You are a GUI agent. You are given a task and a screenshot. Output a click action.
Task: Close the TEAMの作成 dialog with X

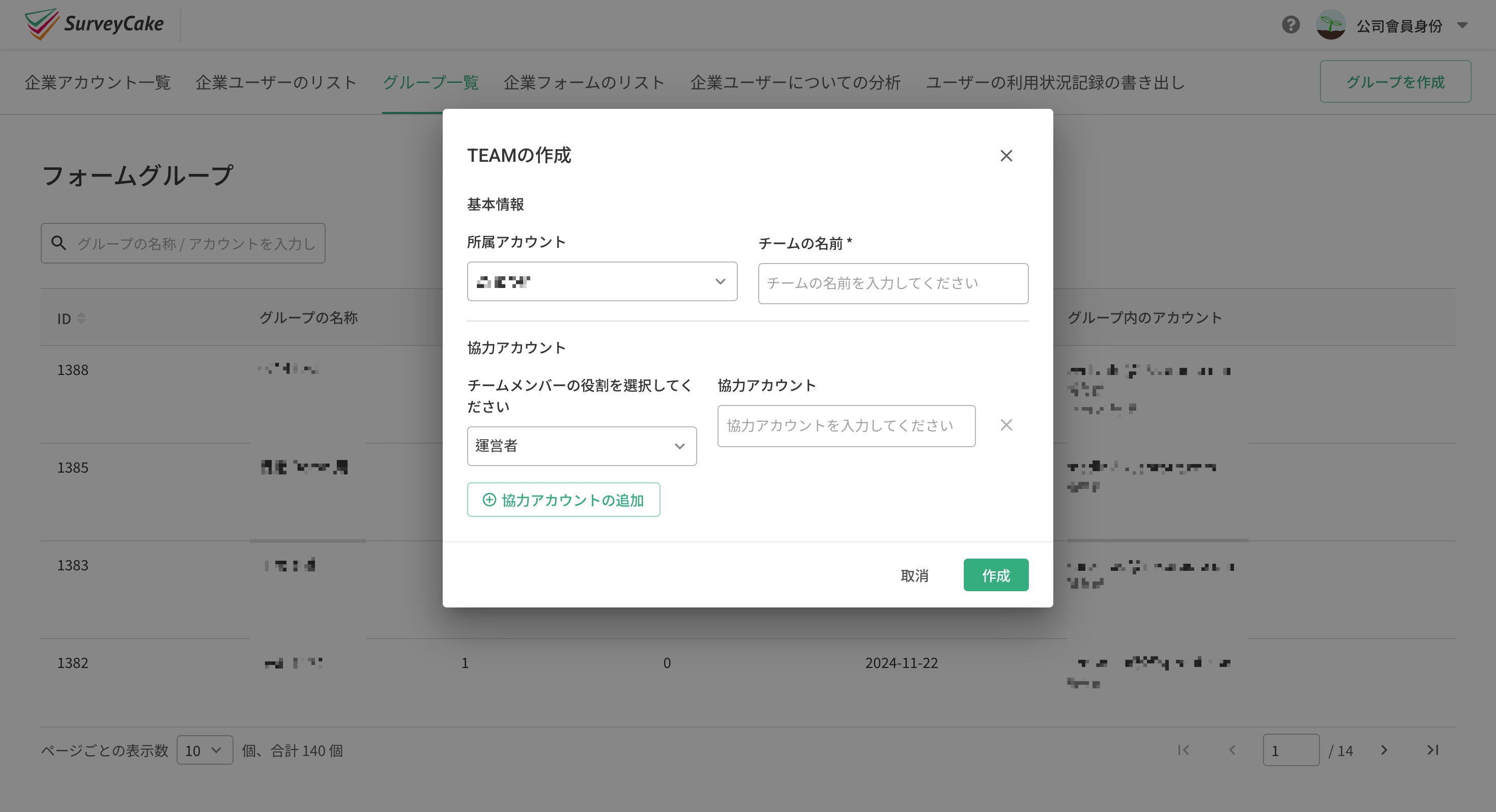pyautogui.click(x=1006, y=156)
